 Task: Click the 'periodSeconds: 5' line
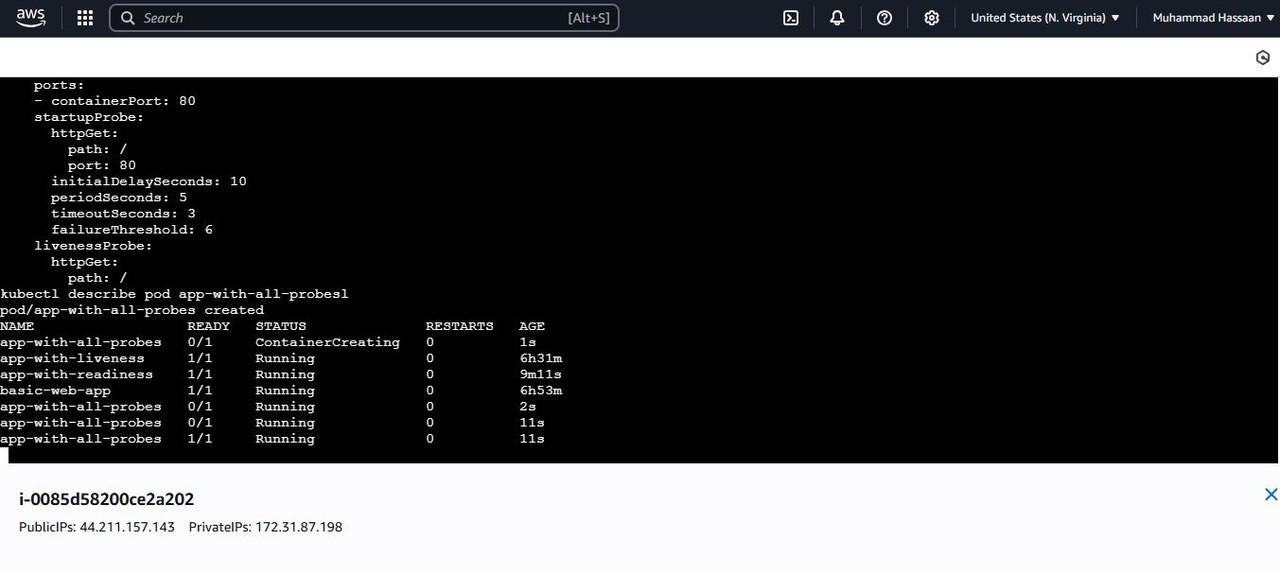[x=119, y=197]
